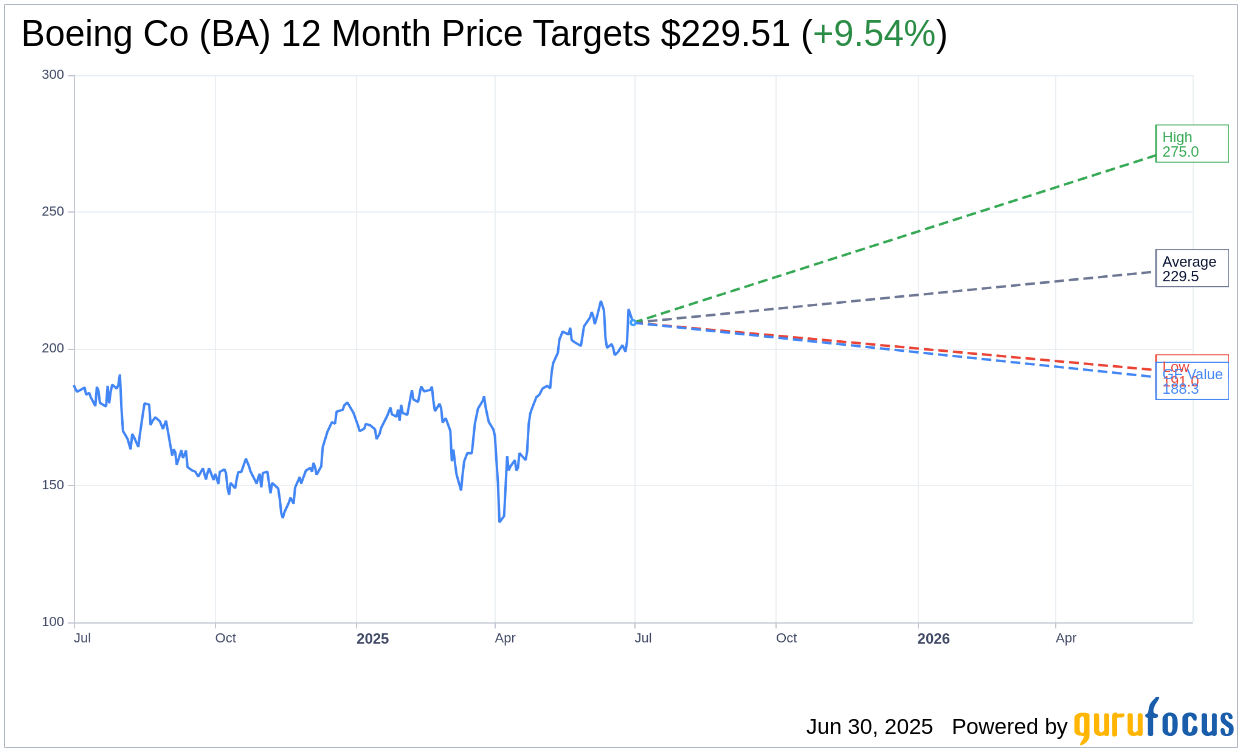Screen dimensions: 1242x752
Task: Click the 2026 x-axis label
Action: (933, 638)
